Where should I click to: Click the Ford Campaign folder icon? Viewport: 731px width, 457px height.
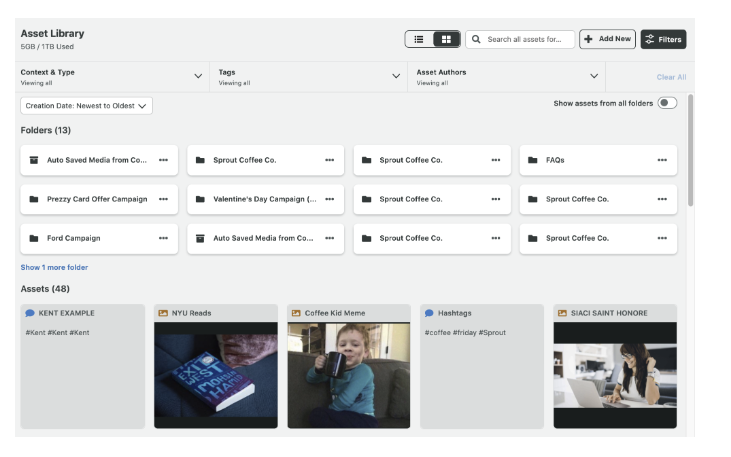click(x=34, y=238)
